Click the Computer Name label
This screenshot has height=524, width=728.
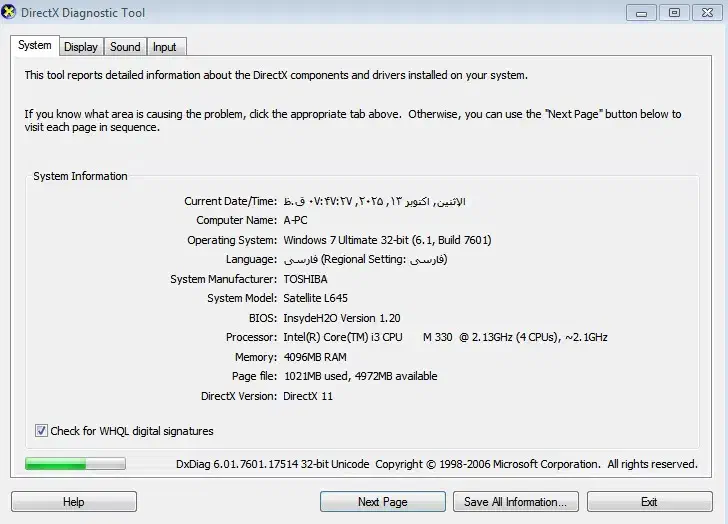tap(236, 220)
